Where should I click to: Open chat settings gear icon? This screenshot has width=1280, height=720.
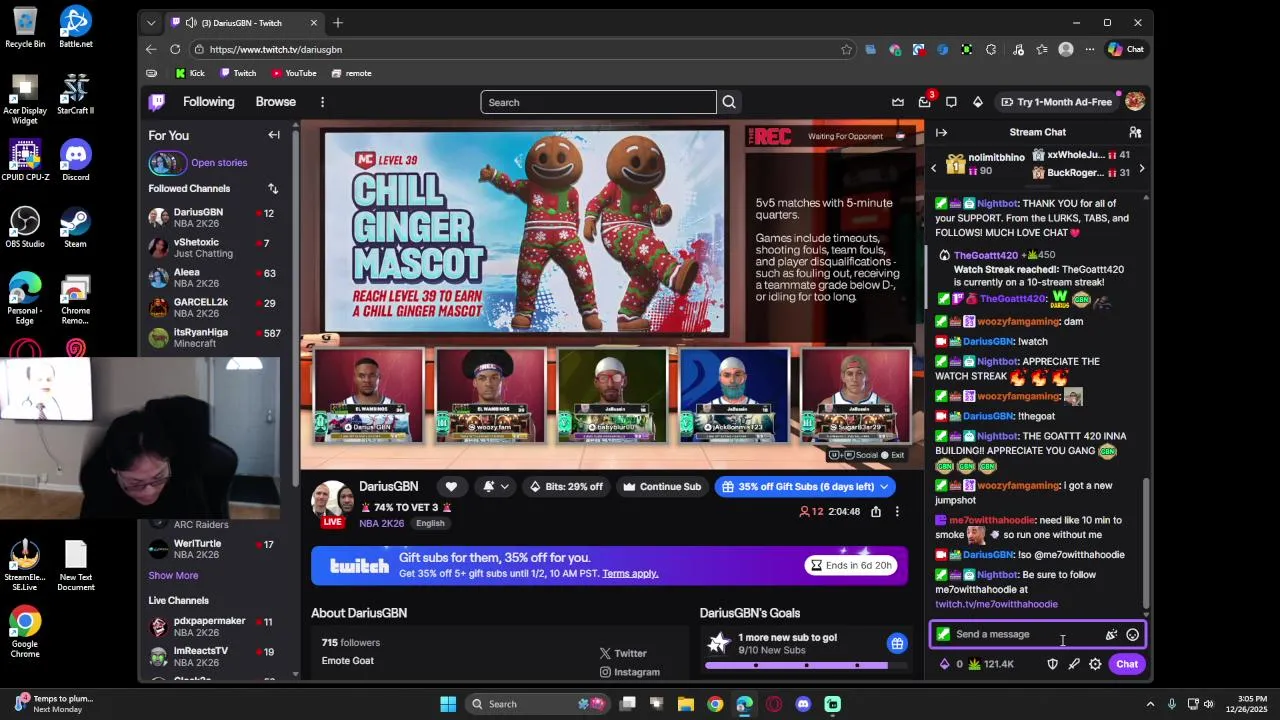pos(1095,664)
